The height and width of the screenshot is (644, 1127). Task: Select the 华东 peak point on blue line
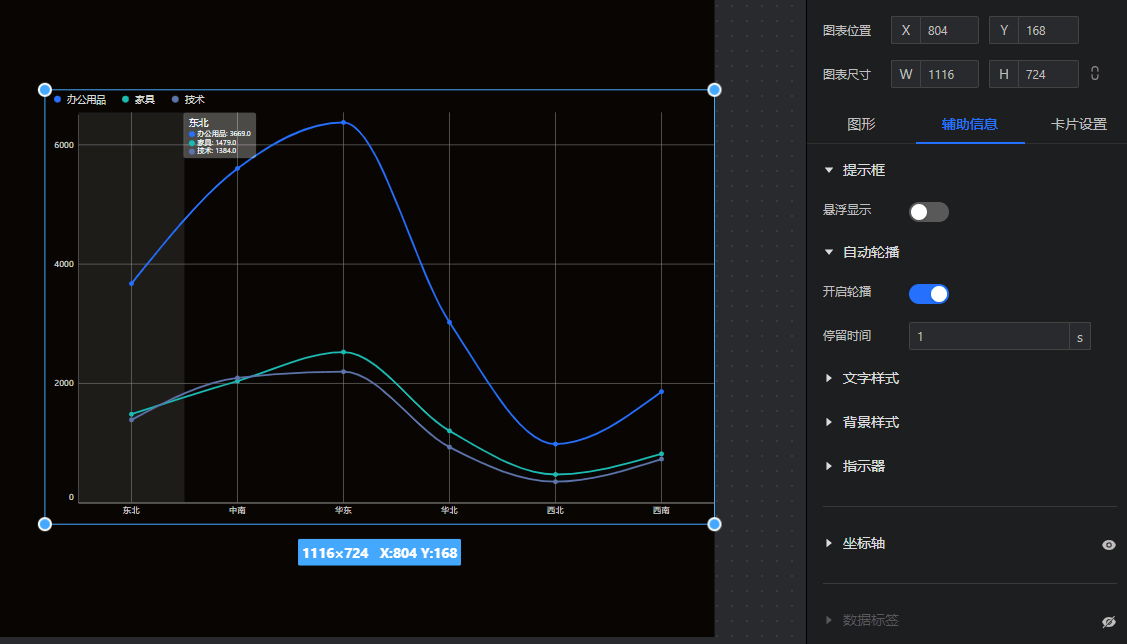tap(343, 122)
